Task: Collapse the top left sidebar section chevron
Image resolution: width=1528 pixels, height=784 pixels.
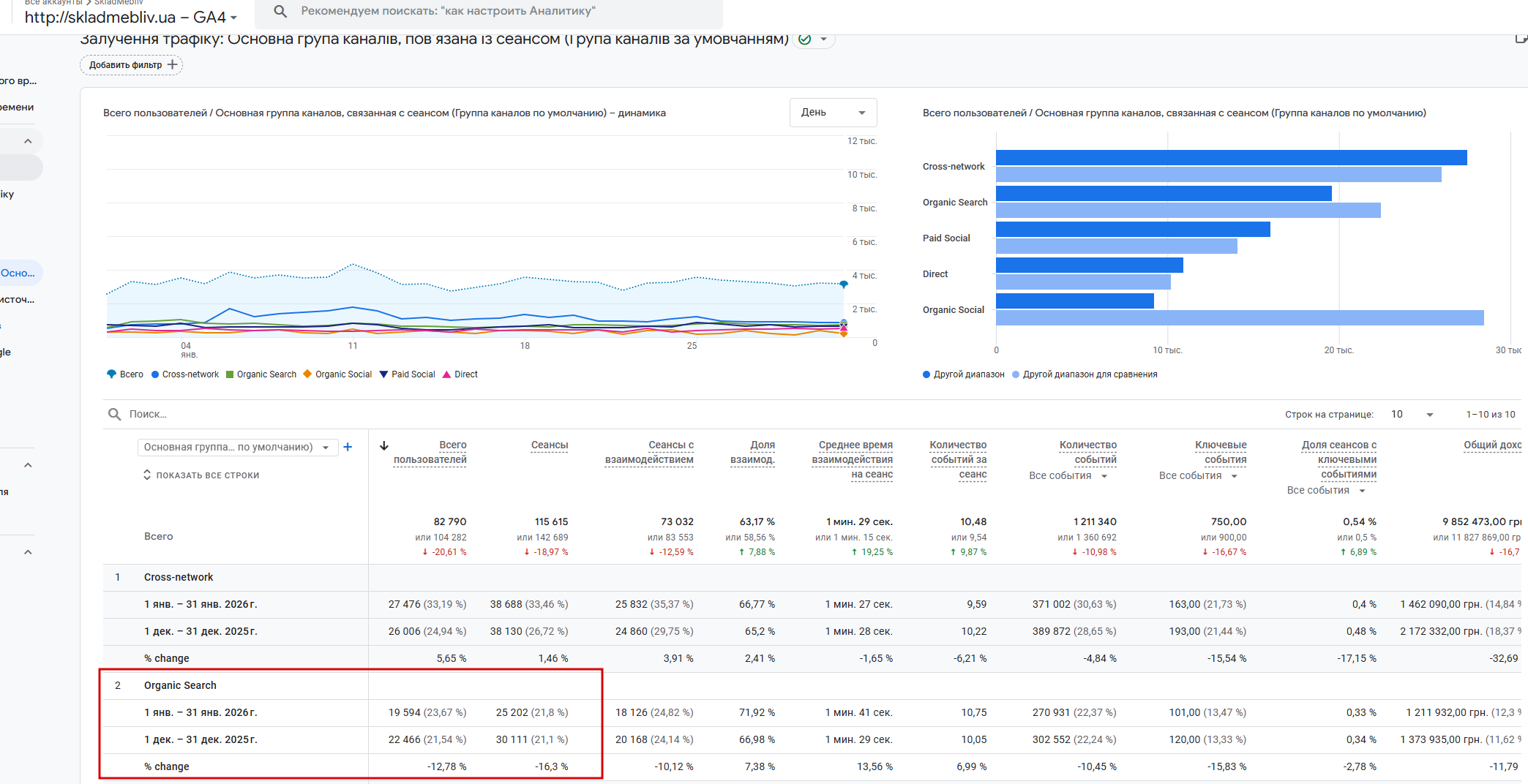Action: [28, 141]
